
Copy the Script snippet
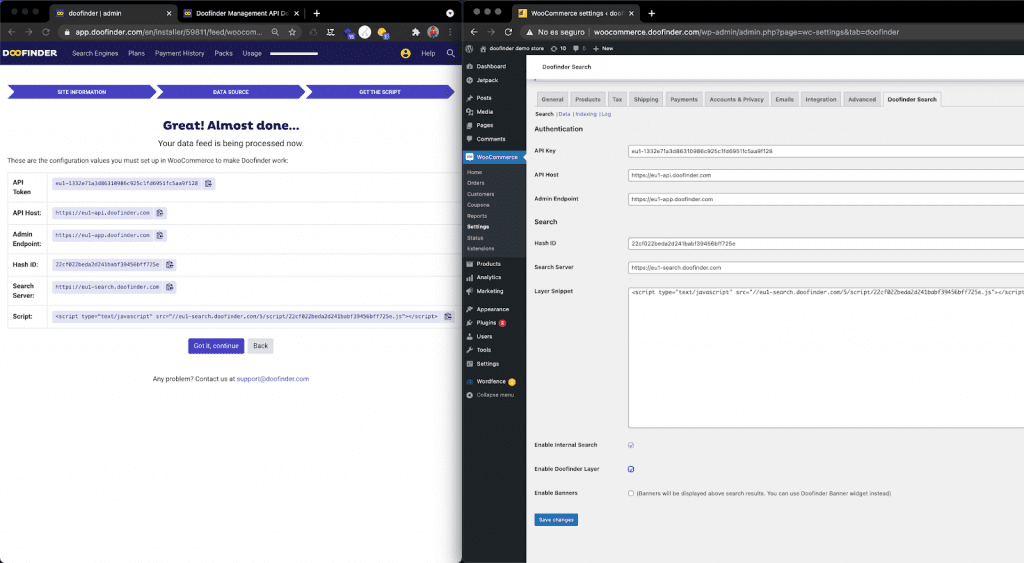click(448, 316)
